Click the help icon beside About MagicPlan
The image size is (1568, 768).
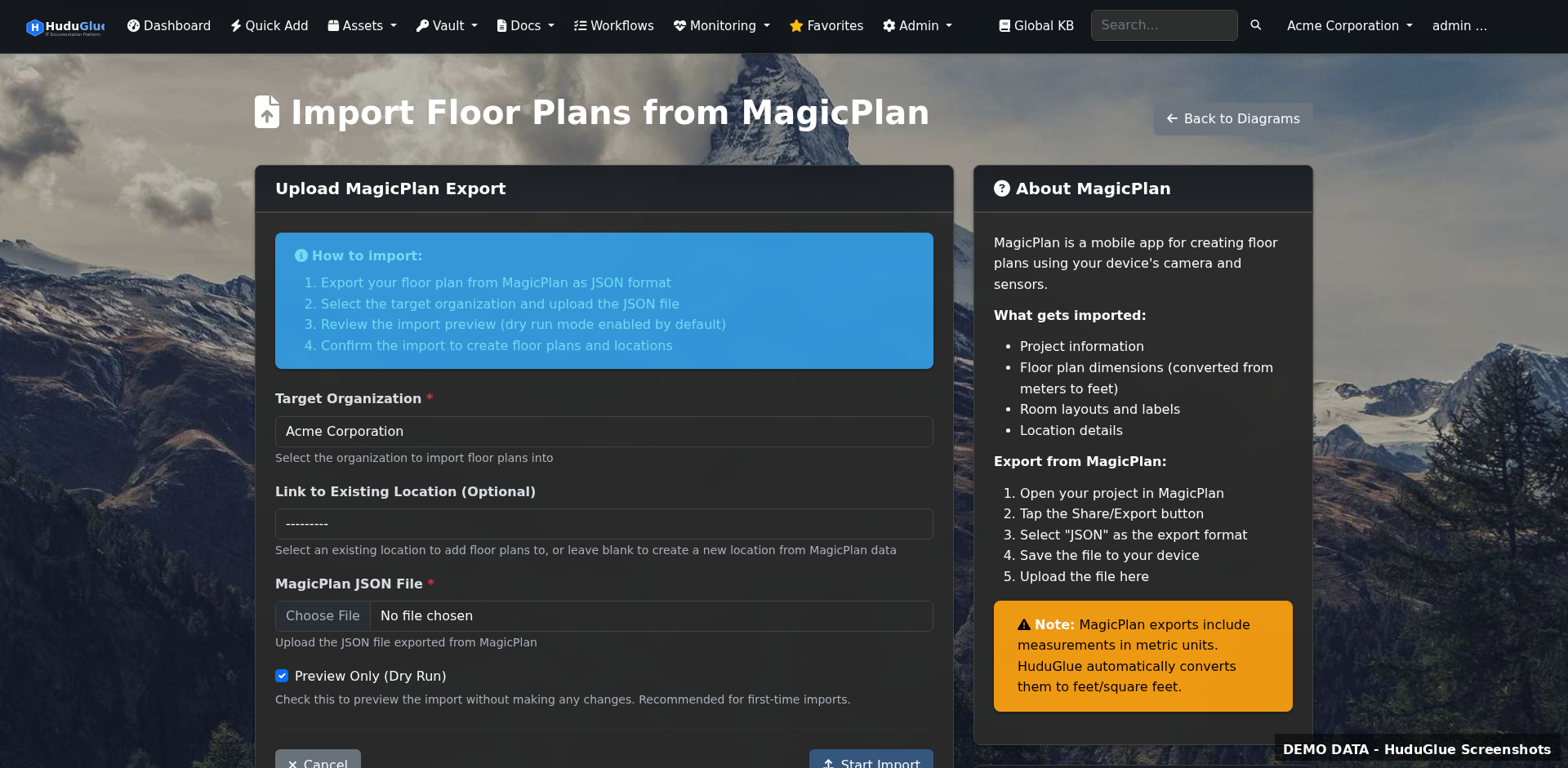pyautogui.click(x=1002, y=188)
